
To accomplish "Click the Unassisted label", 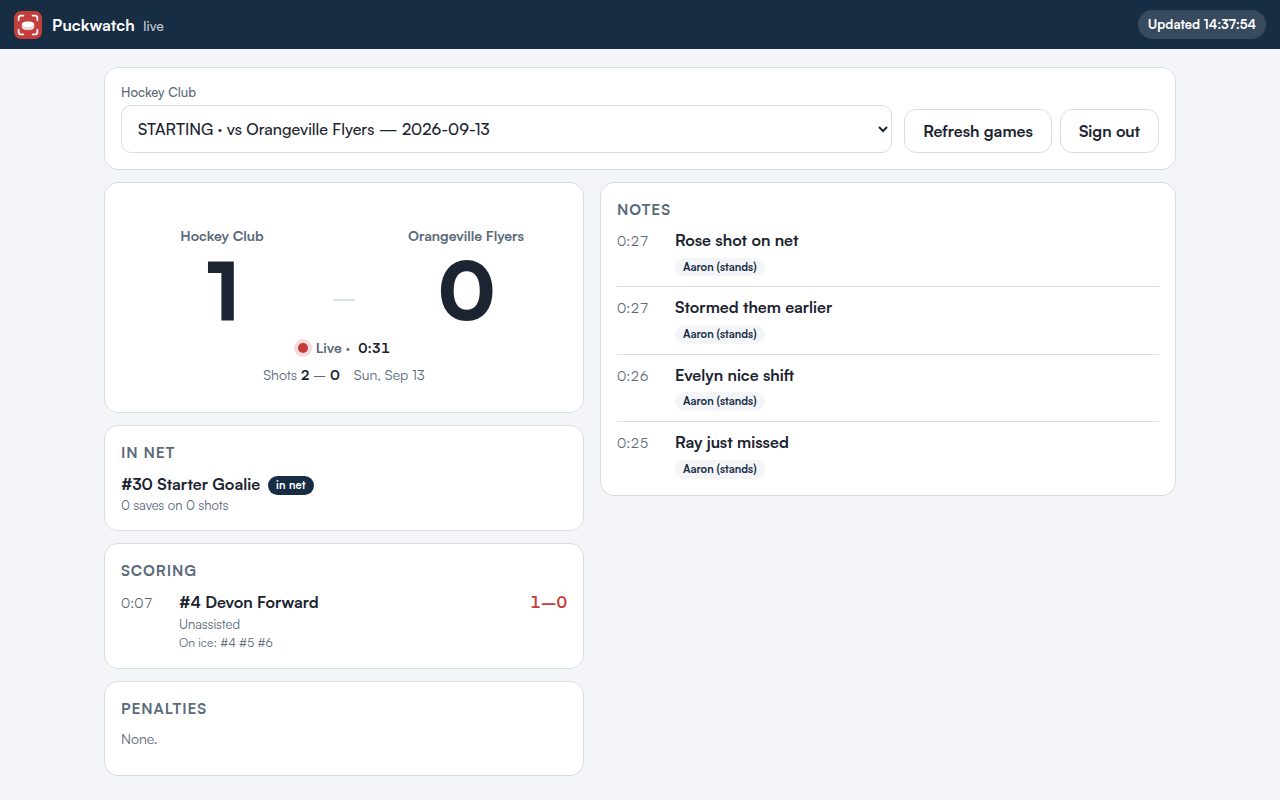I will 209,624.
